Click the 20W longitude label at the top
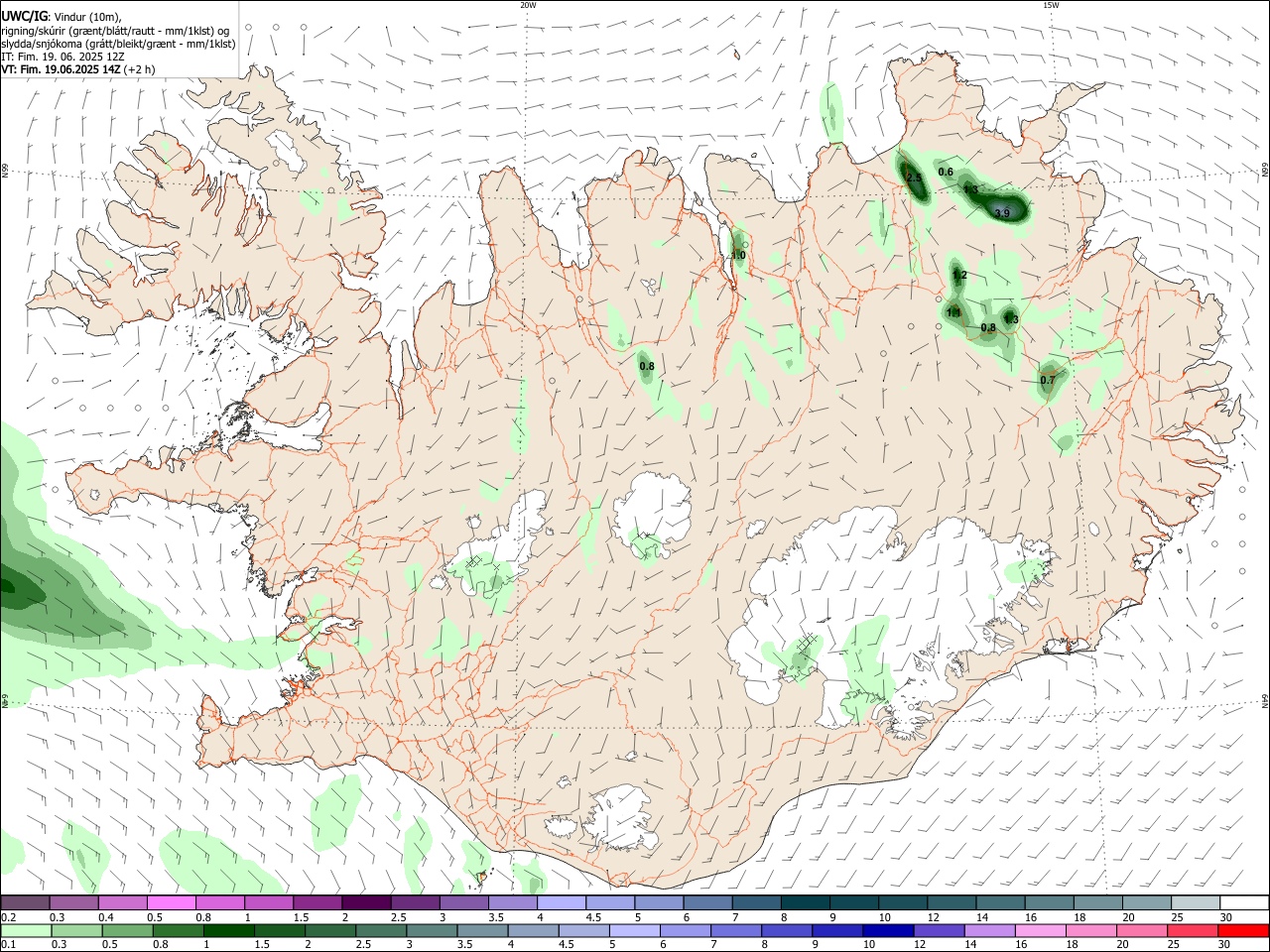 [x=528, y=5]
